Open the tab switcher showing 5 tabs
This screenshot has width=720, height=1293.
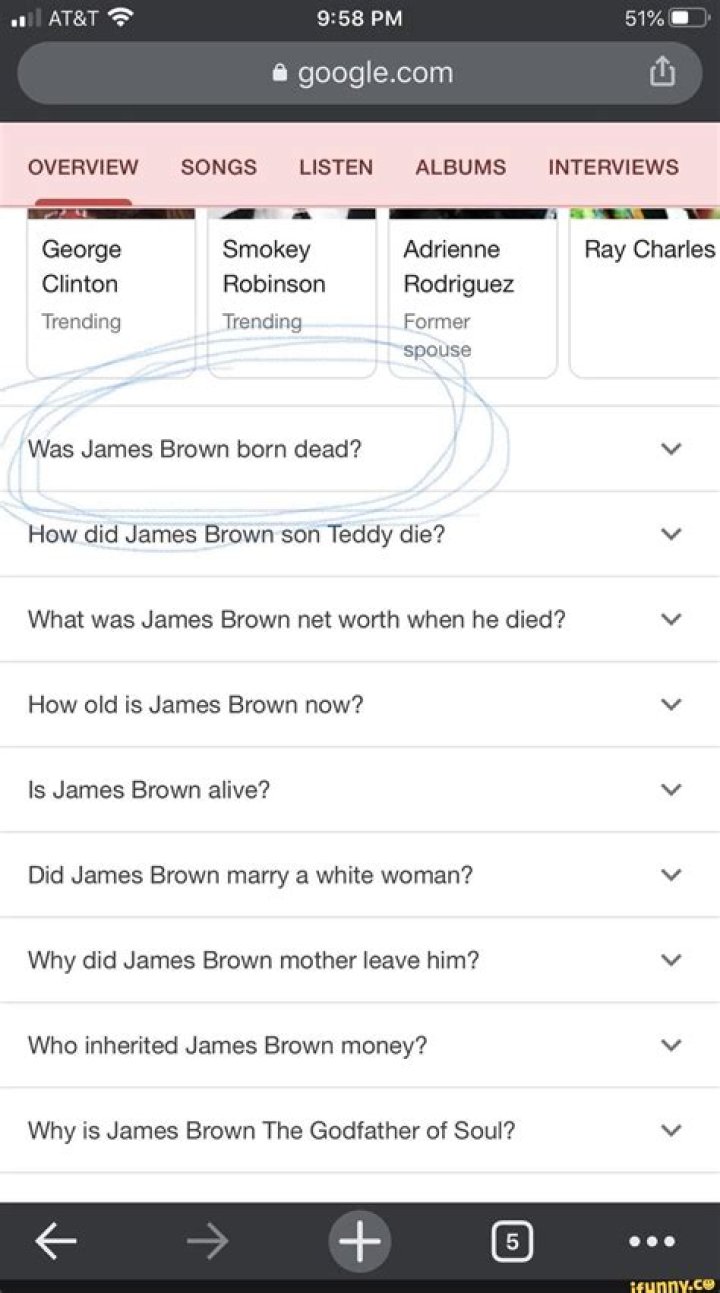click(x=511, y=1242)
